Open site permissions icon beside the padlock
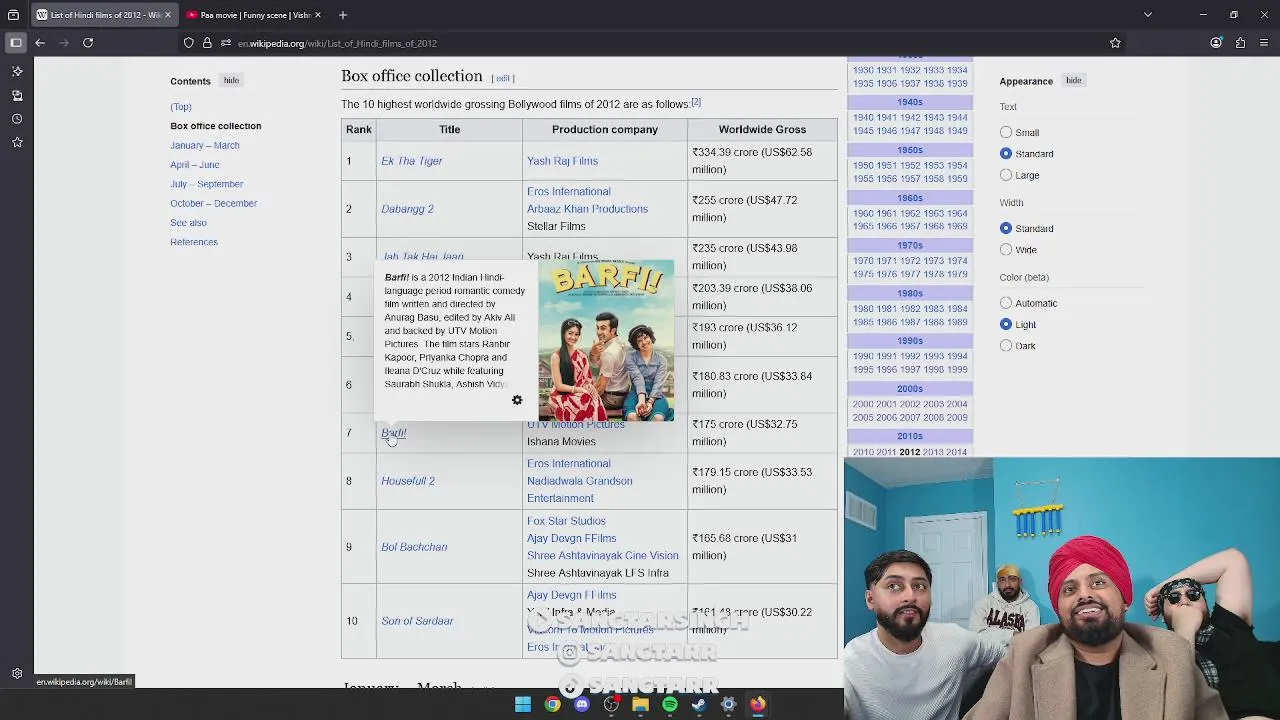Viewport: 1280px width, 720px height. click(x=226, y=43)
